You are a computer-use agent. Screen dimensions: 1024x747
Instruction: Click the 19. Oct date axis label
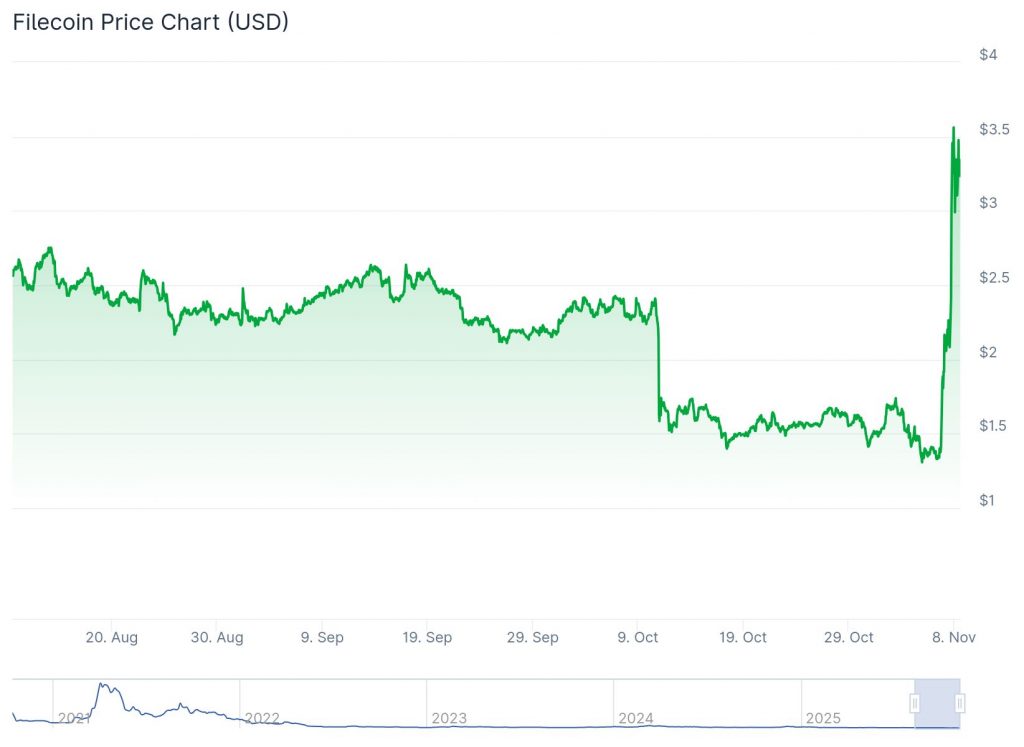click(x=743, y=637)
